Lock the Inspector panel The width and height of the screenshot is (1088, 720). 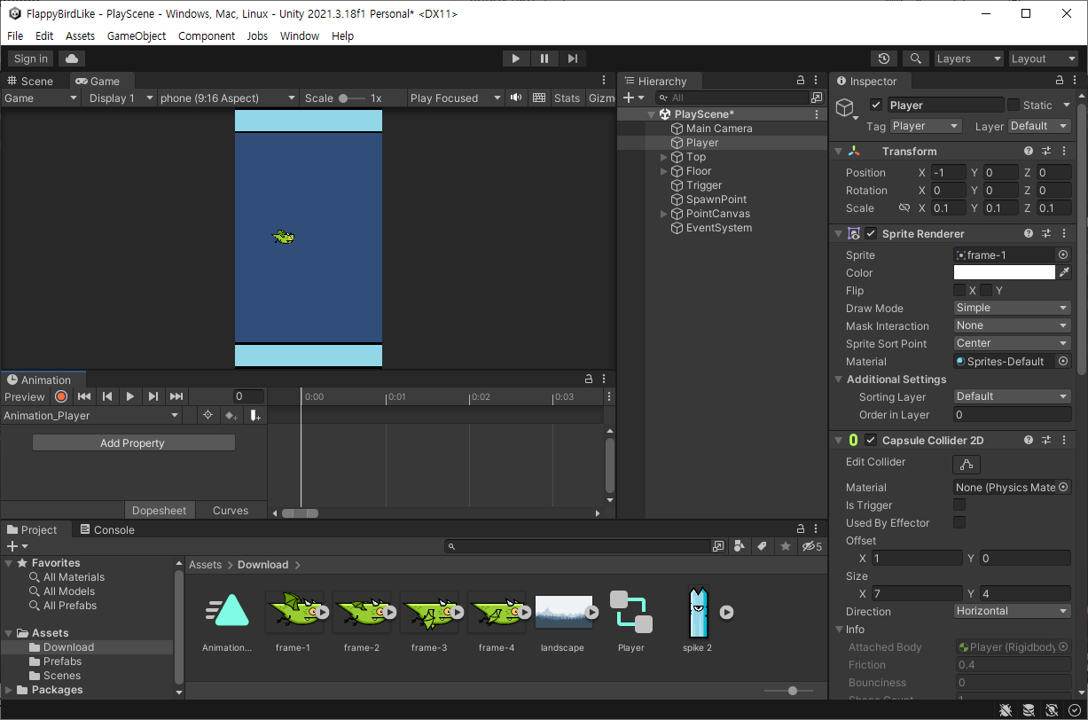pyautogui.click(x=1060, y=80)
